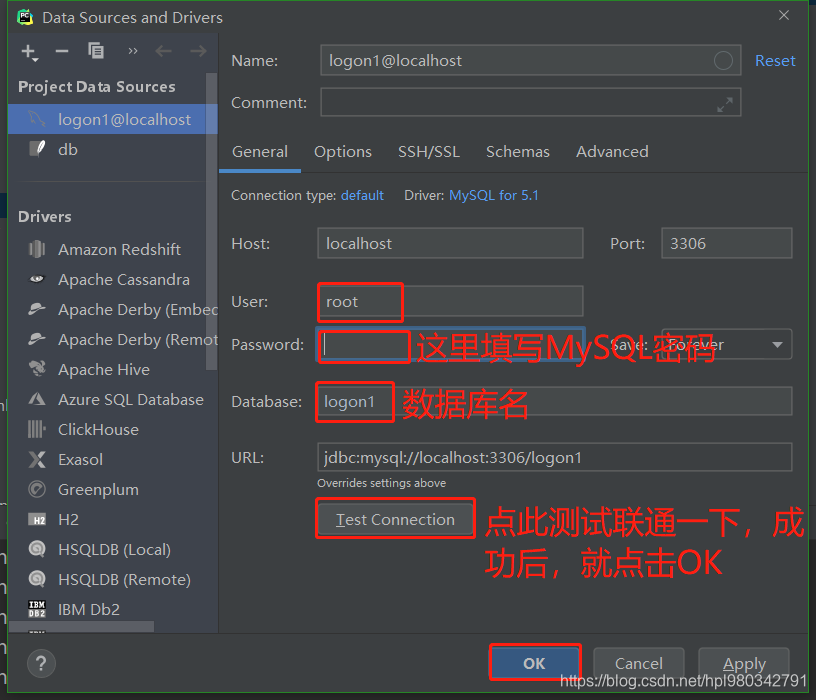The width and height of the screenshot is (816, 700).
Task: Click the ClickHouse bars icon
Action: [36, 429]
